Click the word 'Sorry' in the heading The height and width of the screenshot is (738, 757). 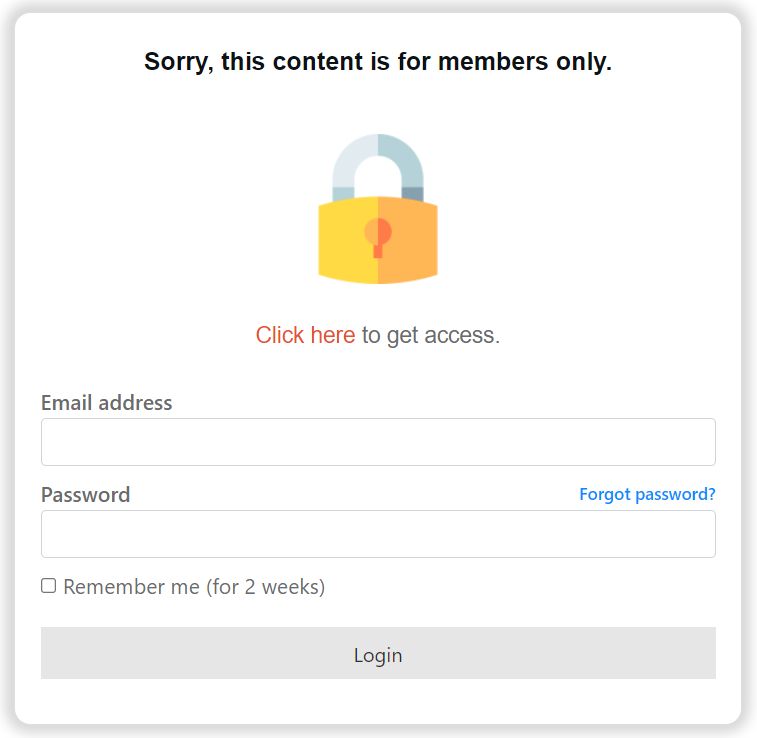pos(176,62)
